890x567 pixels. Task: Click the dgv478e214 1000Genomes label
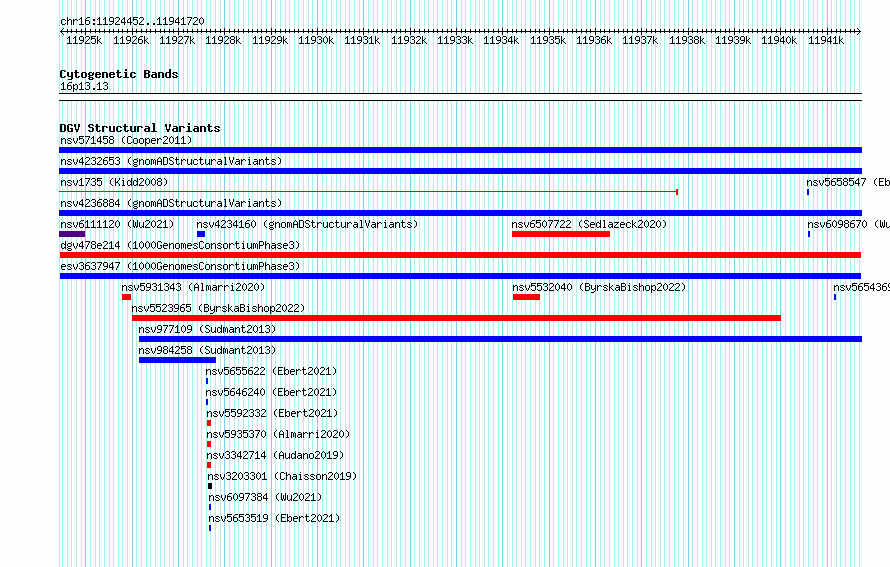(180, 245)
